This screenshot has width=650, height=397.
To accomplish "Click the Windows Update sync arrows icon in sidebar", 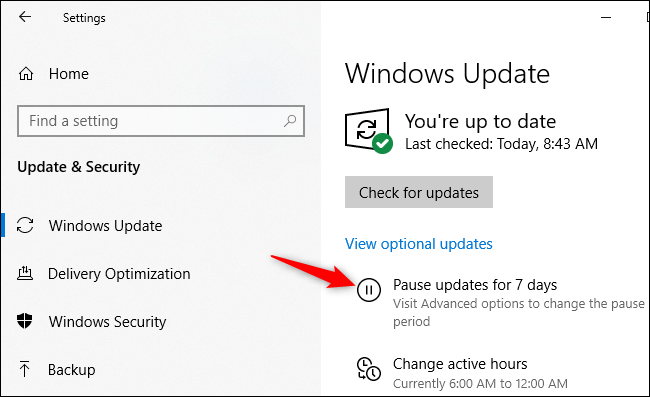I will pyautogui.click(x=25, y=225).
